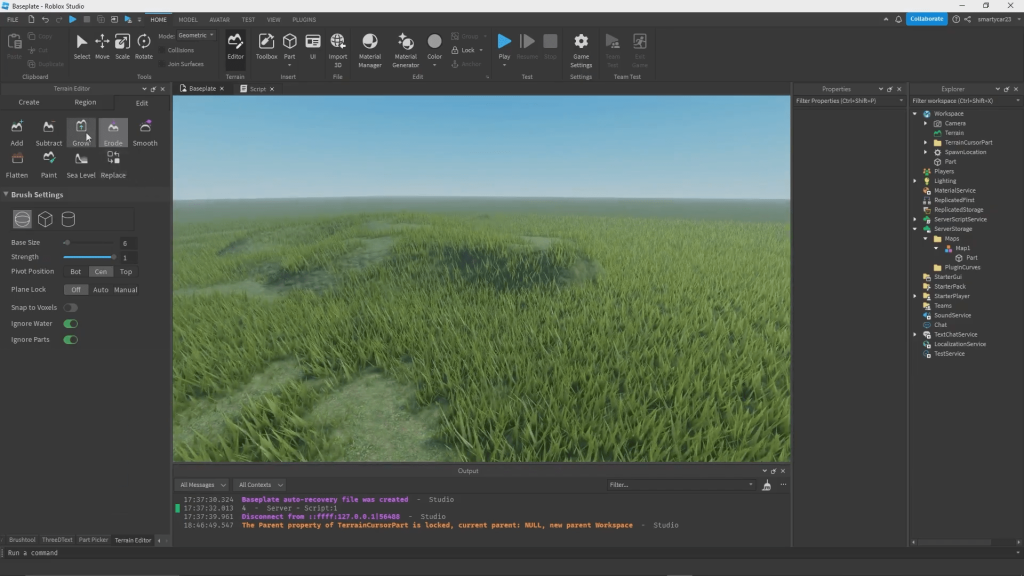The image size is (1024, 576).
Task: Select the Subtract terrain tool
Action: coord(48,133)
